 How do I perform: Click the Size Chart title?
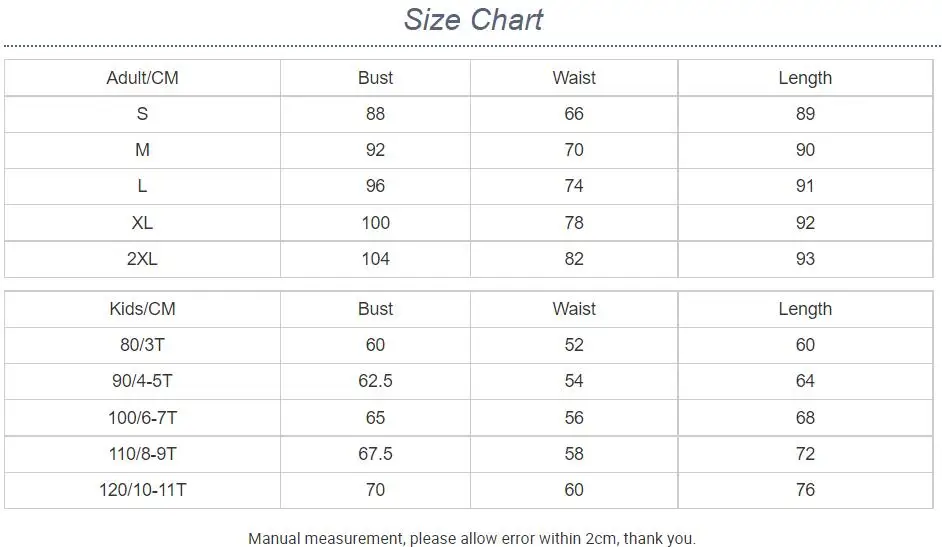(473, 20)
